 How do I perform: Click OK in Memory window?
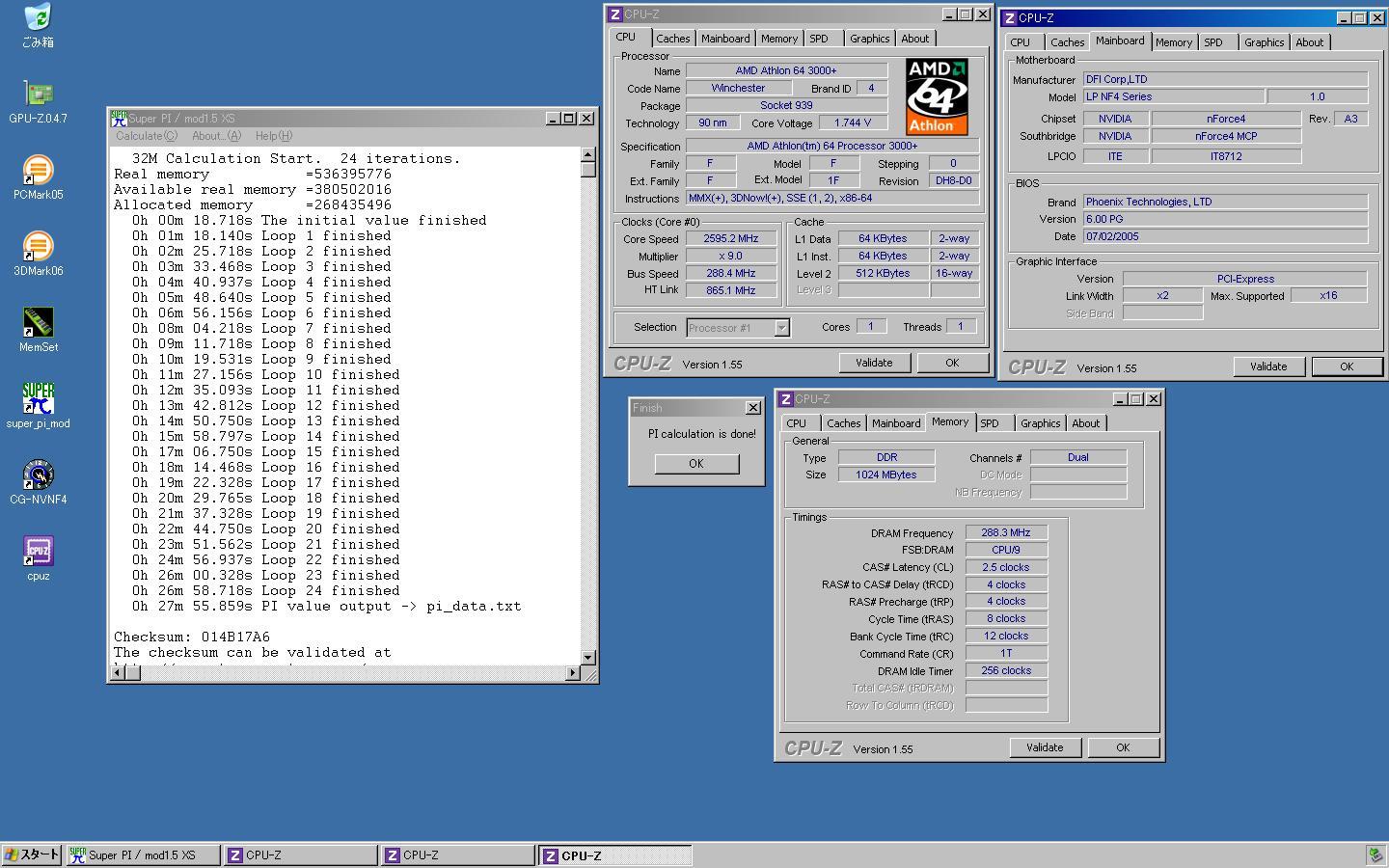coord(1123,747)
